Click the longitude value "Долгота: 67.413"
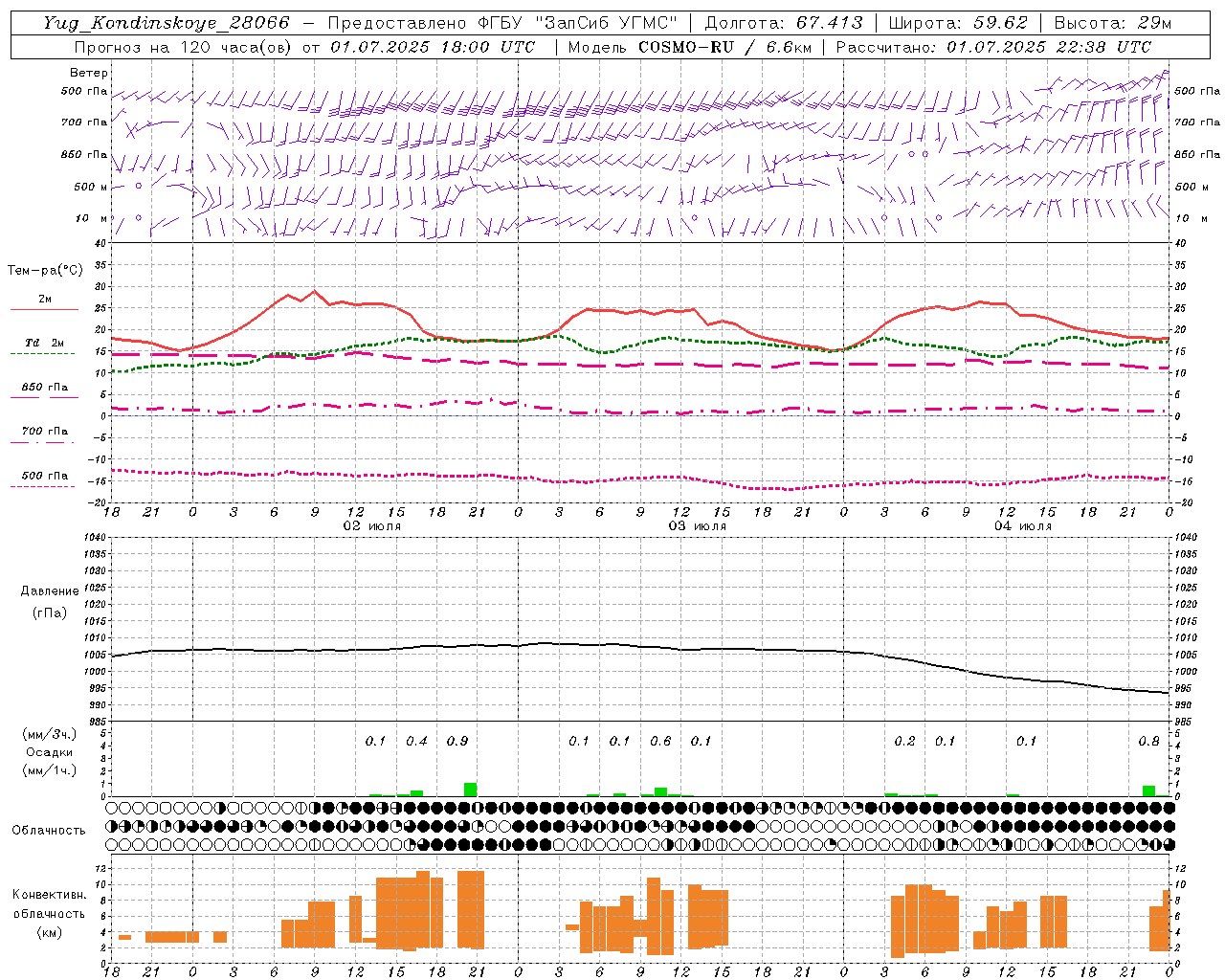1225x980 pixels. [783, 23]
